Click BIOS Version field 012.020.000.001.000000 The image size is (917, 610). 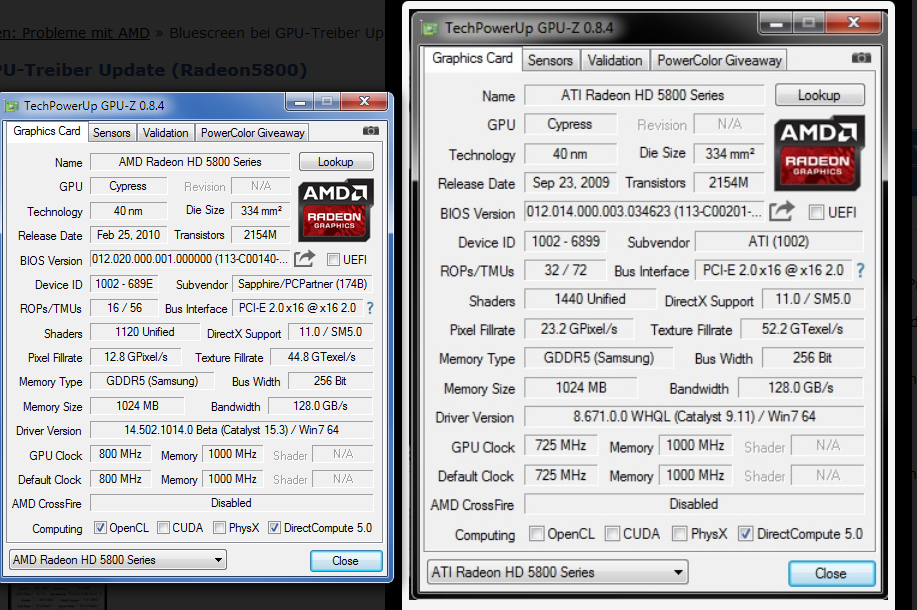pos(189,259)
